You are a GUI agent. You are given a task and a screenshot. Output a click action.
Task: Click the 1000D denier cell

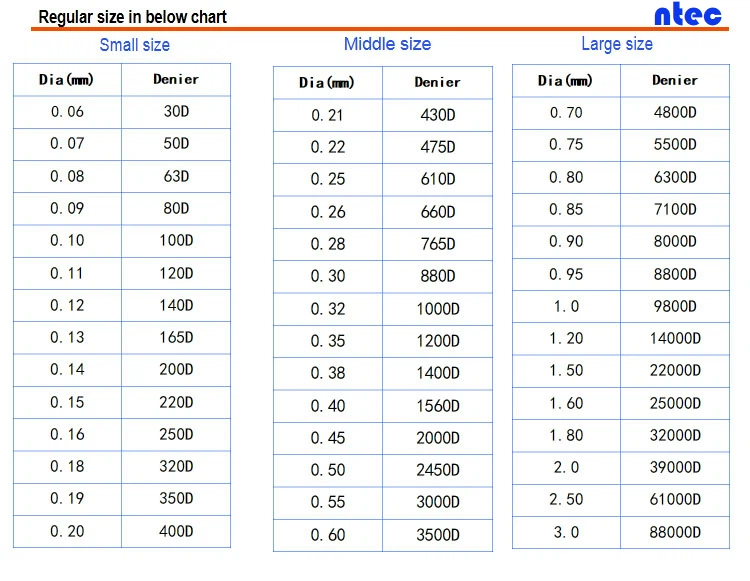(x=438, y=309)
